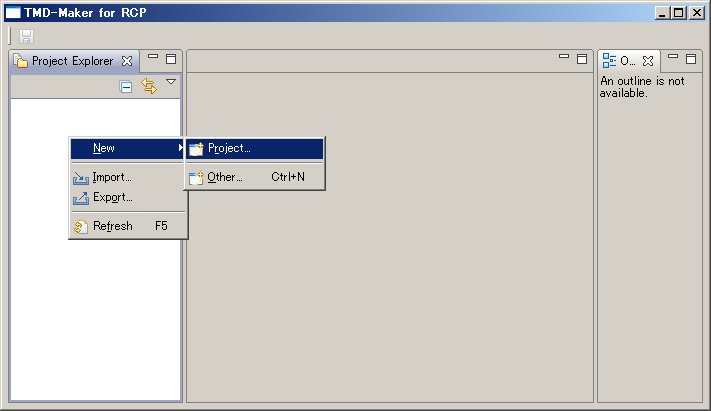711x411 pixels.
Task: Minimize the TMD-Maker window
Action: tap(662, 13)
